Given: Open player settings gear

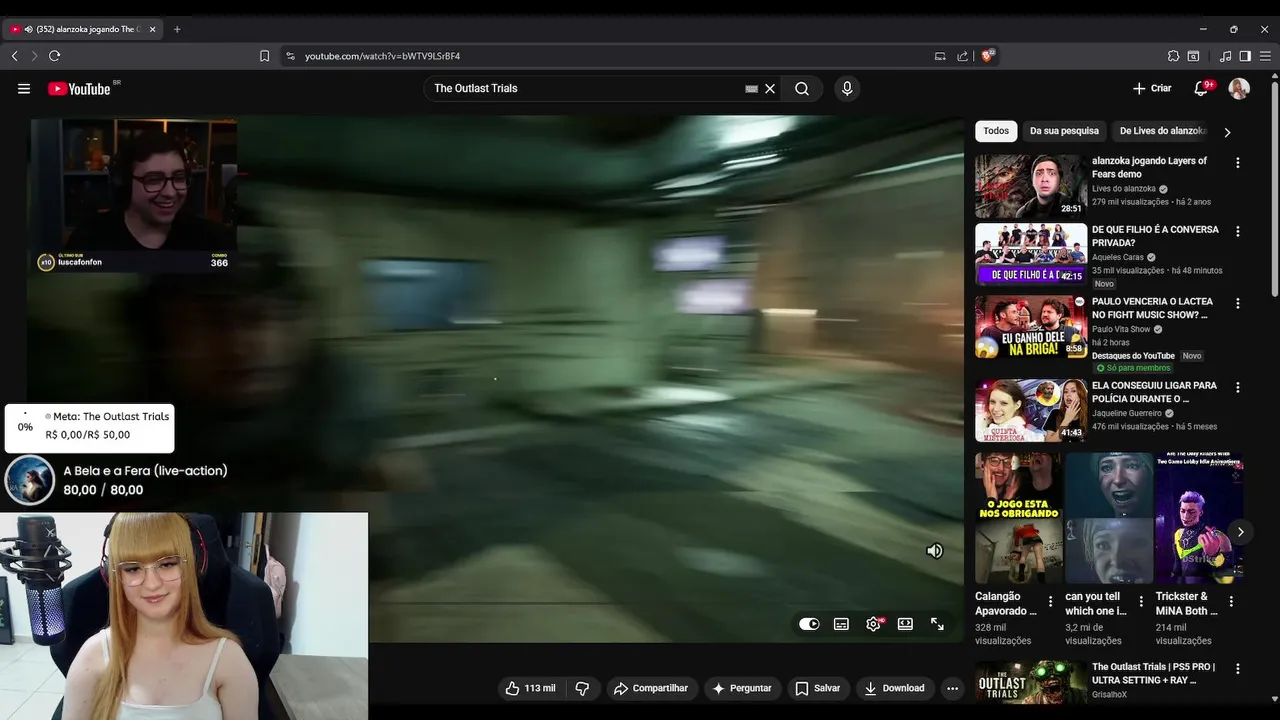Looking at the screenshot, I should (873, 624).
